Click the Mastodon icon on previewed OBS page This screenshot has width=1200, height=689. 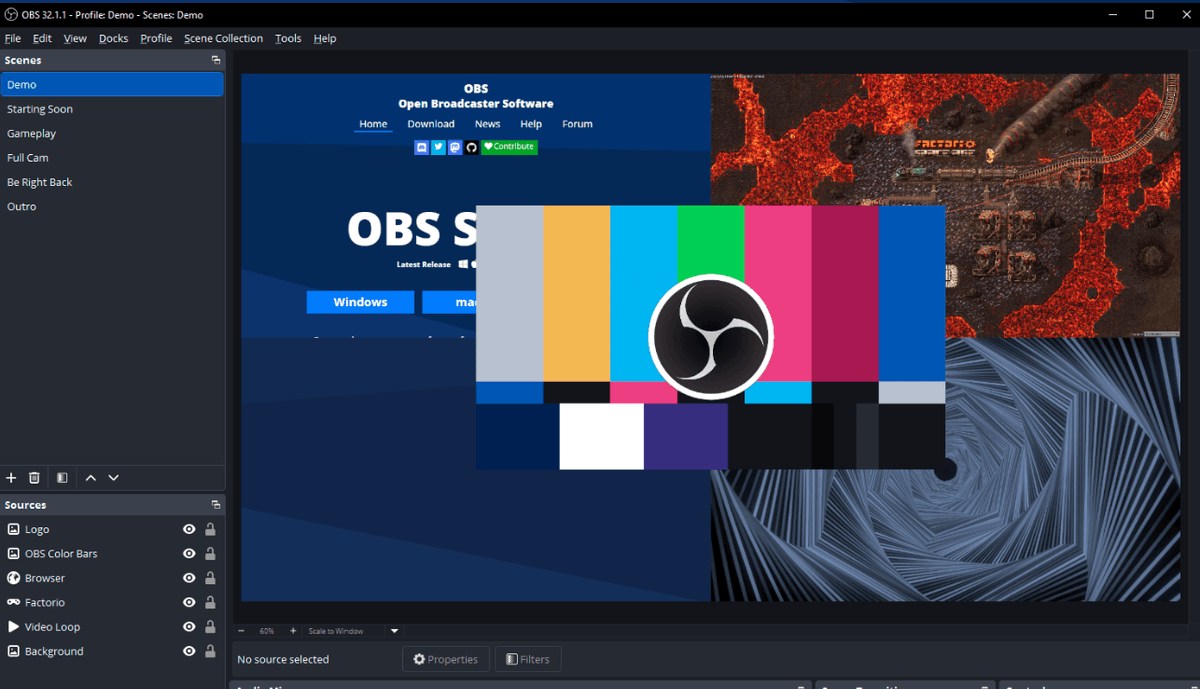(x=456, y=147)
